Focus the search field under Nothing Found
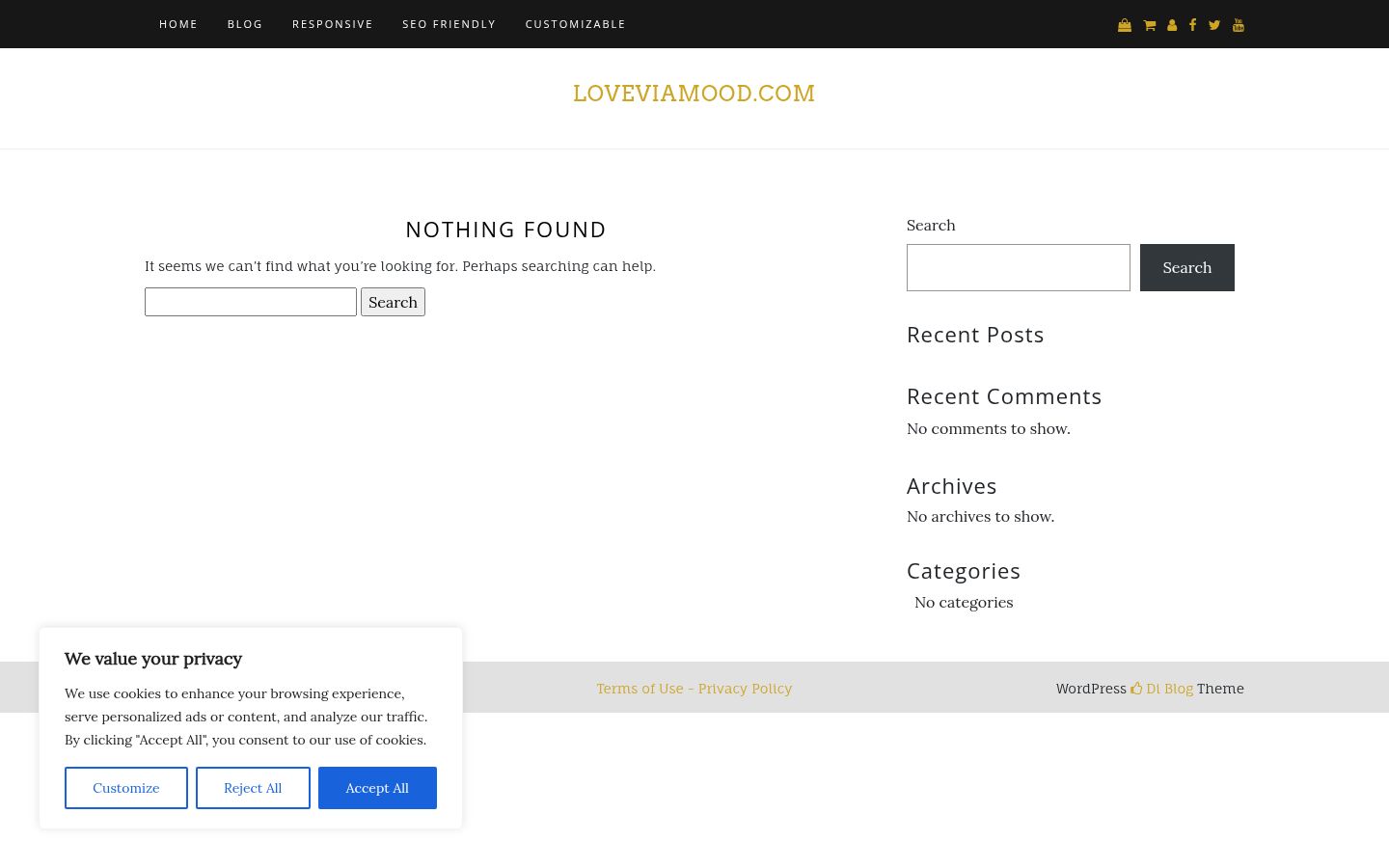 pos(251,302)
